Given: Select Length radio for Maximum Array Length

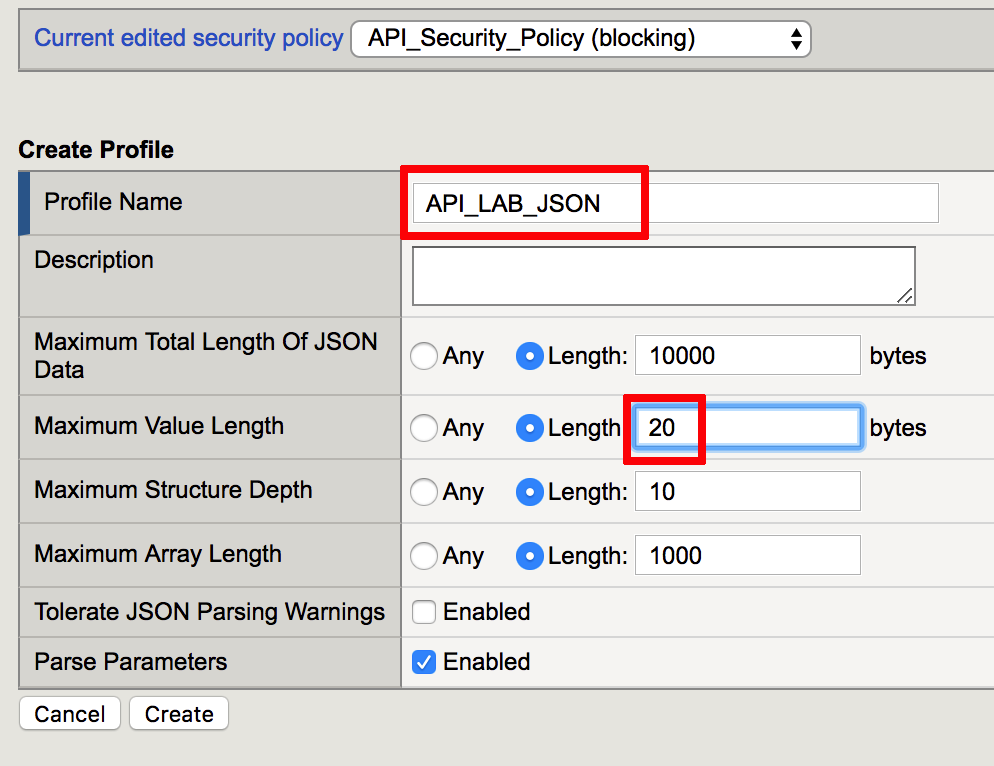Looking at the screenshot, I should coord(530,556).
